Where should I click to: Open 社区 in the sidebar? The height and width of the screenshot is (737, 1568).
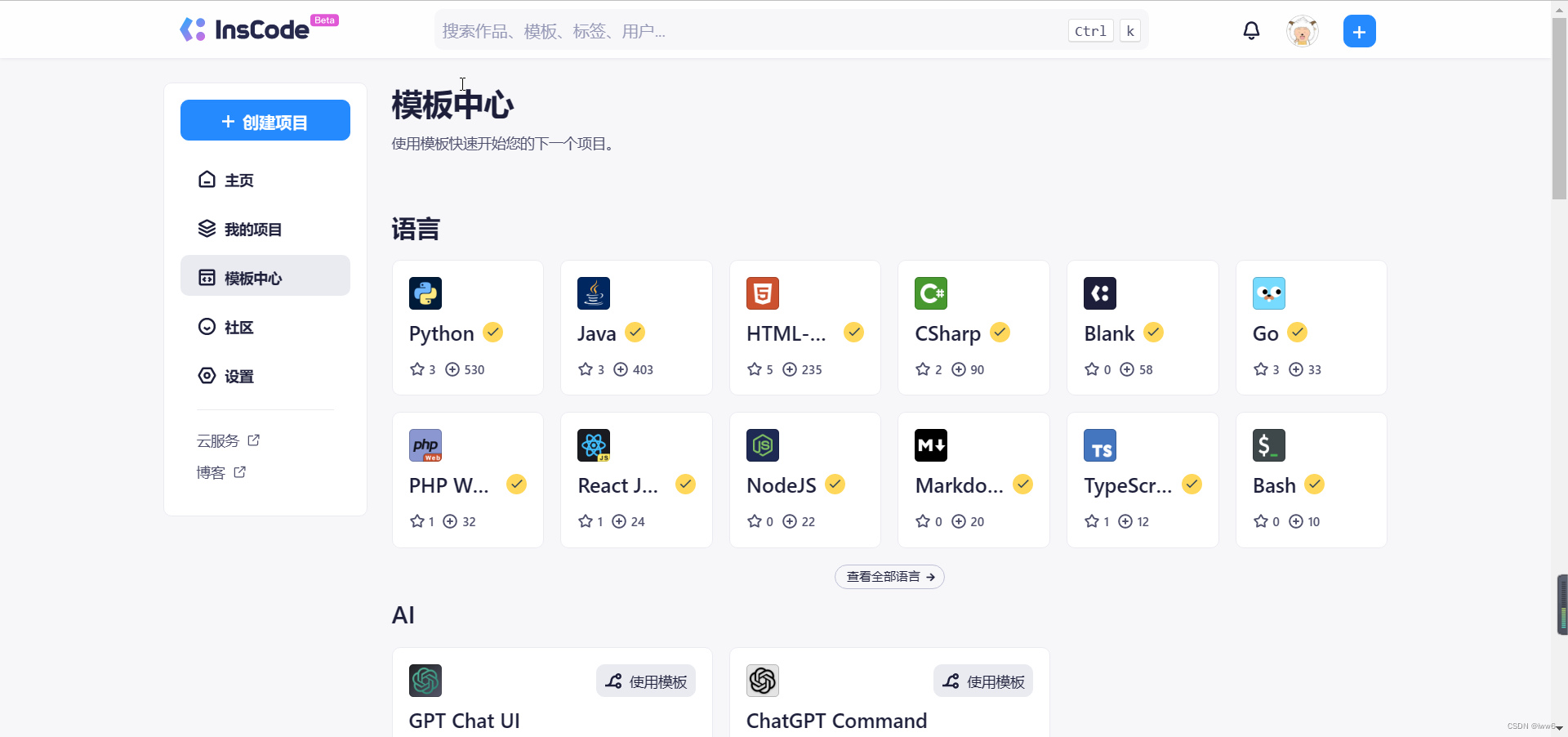[x=265, y=327]
